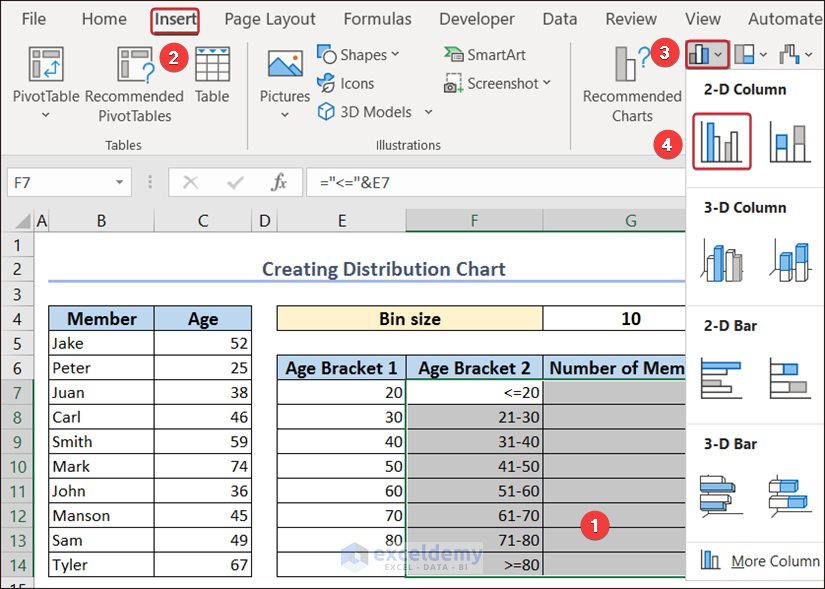Viewport: 825px width, 589px height.
Task: Pick the 2-D Stacked Bar chart
Action: coord(789,378)
